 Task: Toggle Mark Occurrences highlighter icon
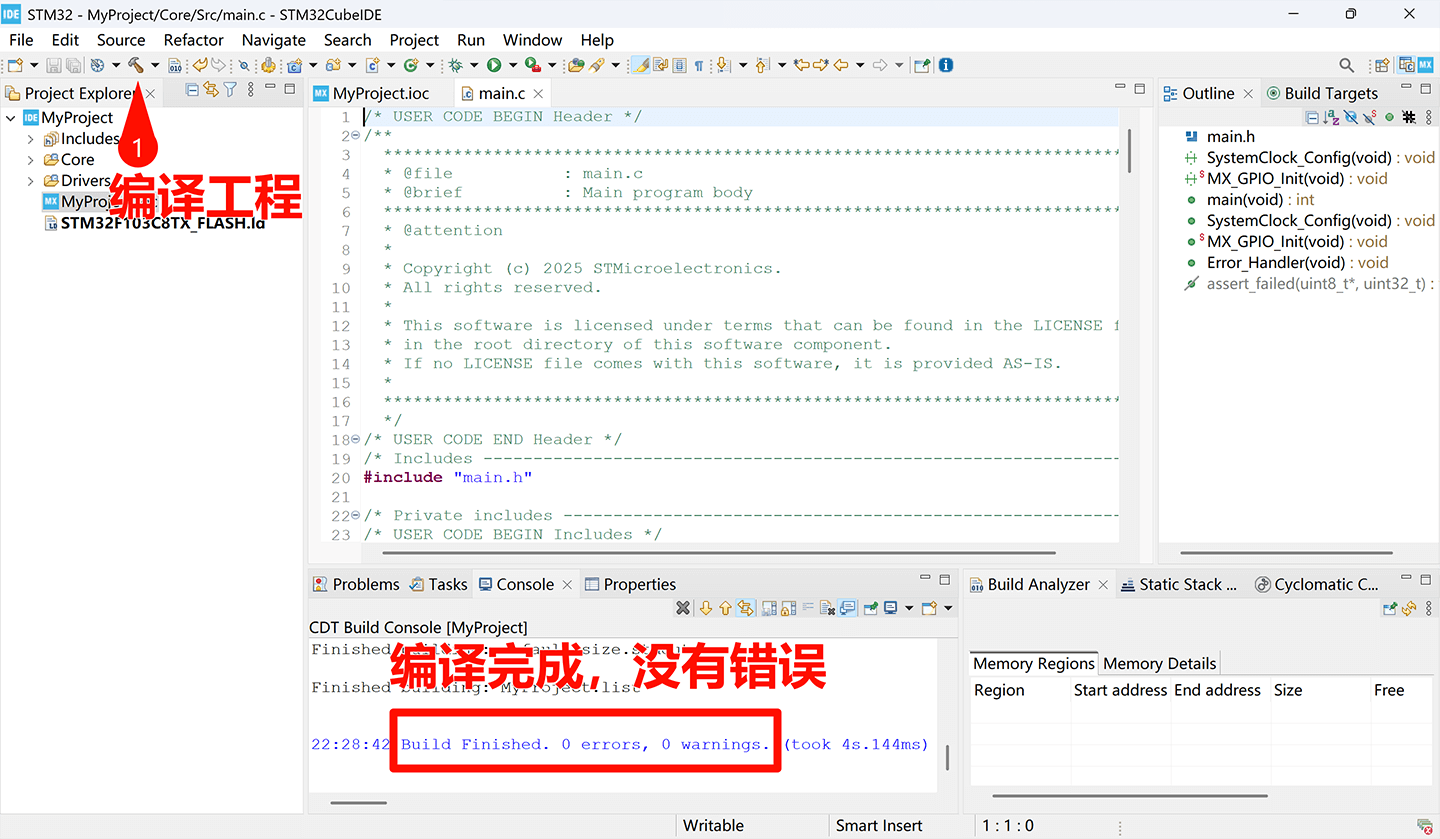click(640, 65)
